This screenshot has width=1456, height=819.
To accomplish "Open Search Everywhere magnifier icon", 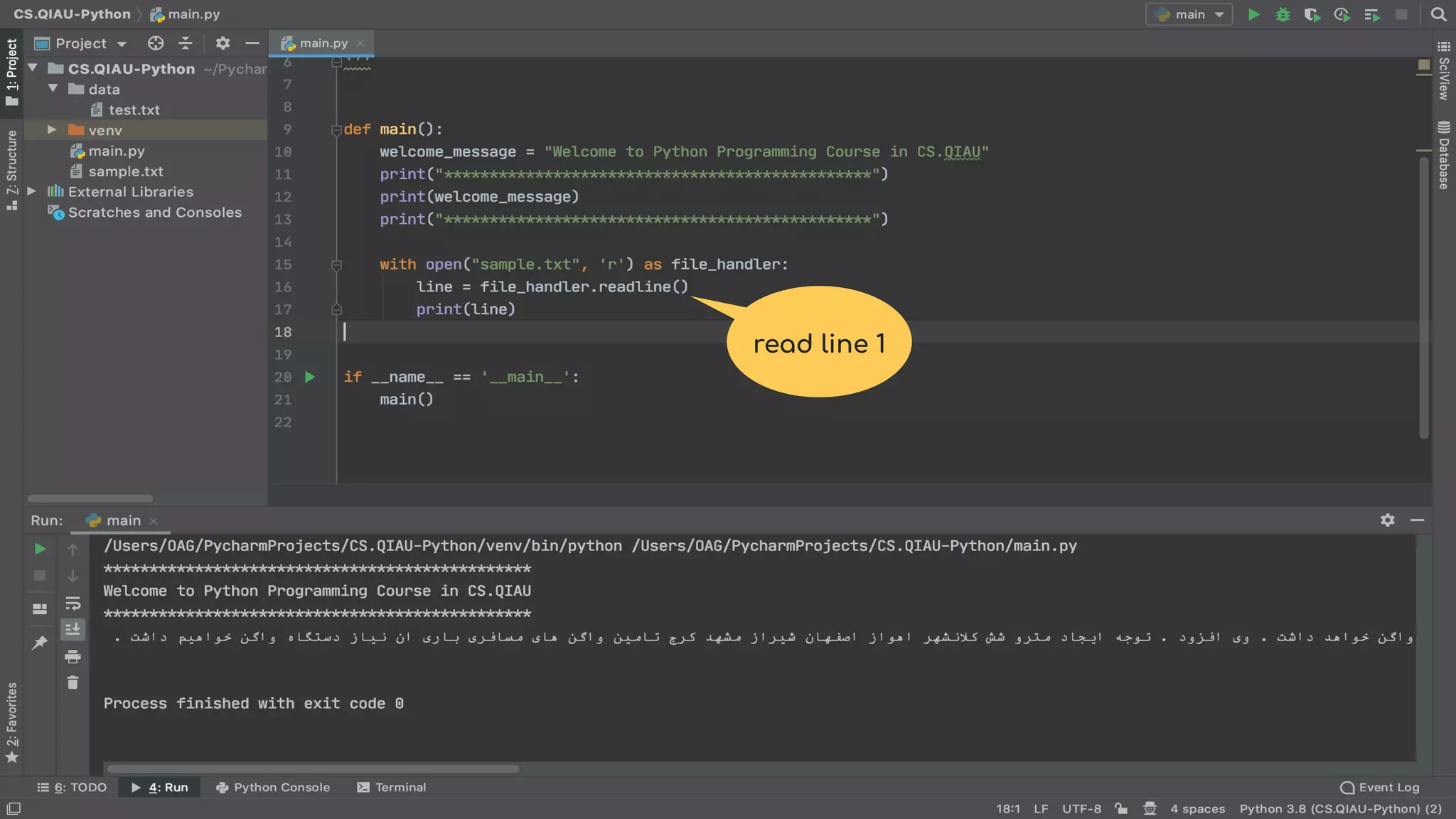I will pyautogui.click(x=1438, y=14).
